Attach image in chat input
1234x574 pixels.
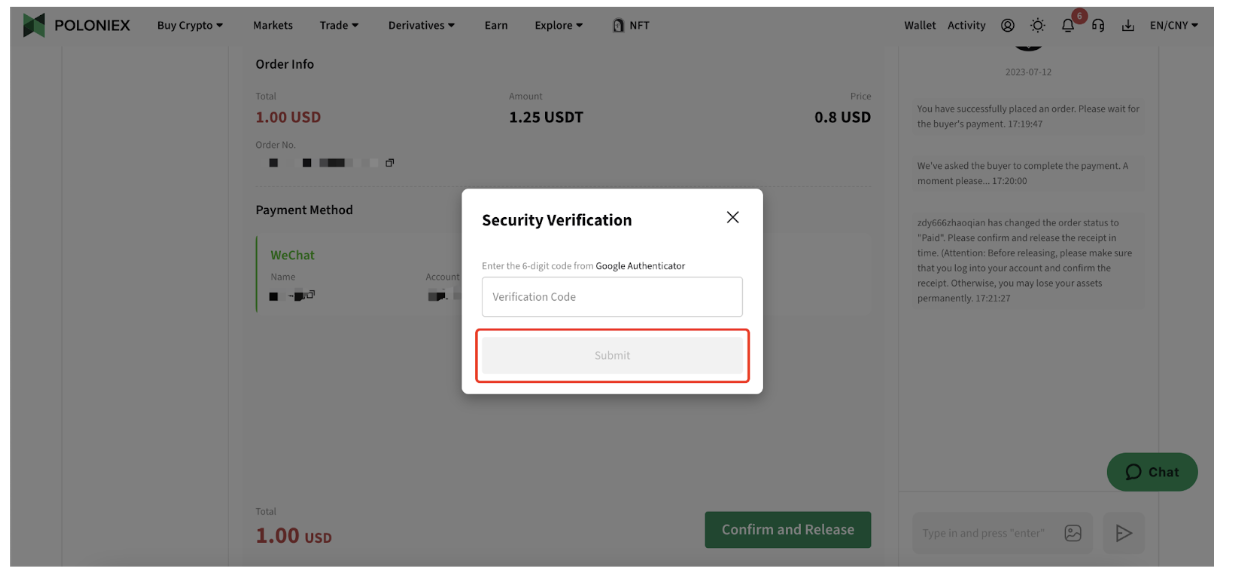pyautogui.click(x=1073, y=533)
